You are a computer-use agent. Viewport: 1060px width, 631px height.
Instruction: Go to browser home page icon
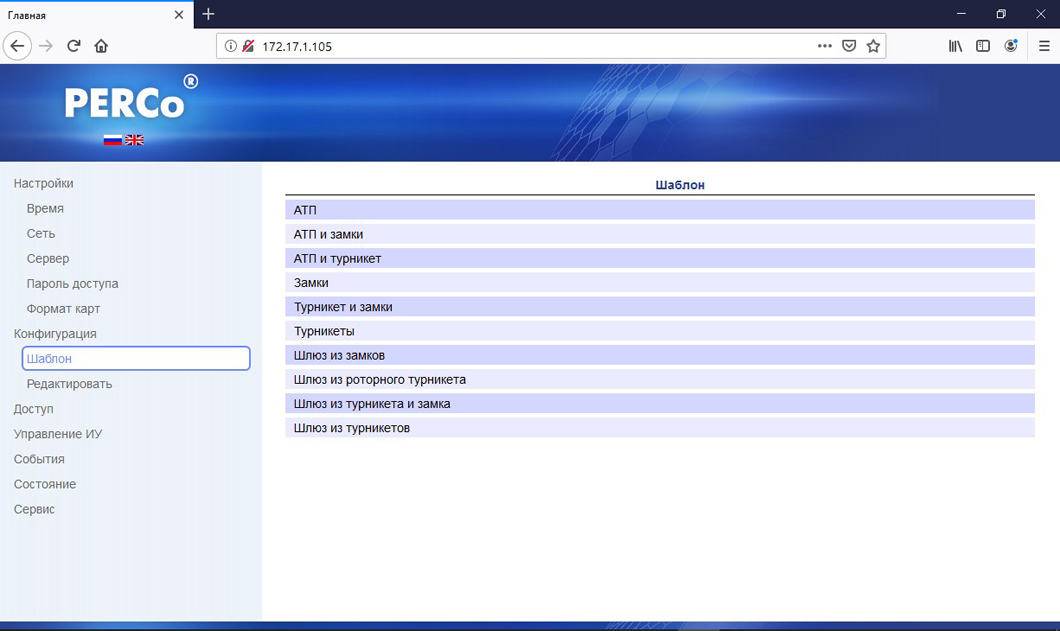[101, 46]
